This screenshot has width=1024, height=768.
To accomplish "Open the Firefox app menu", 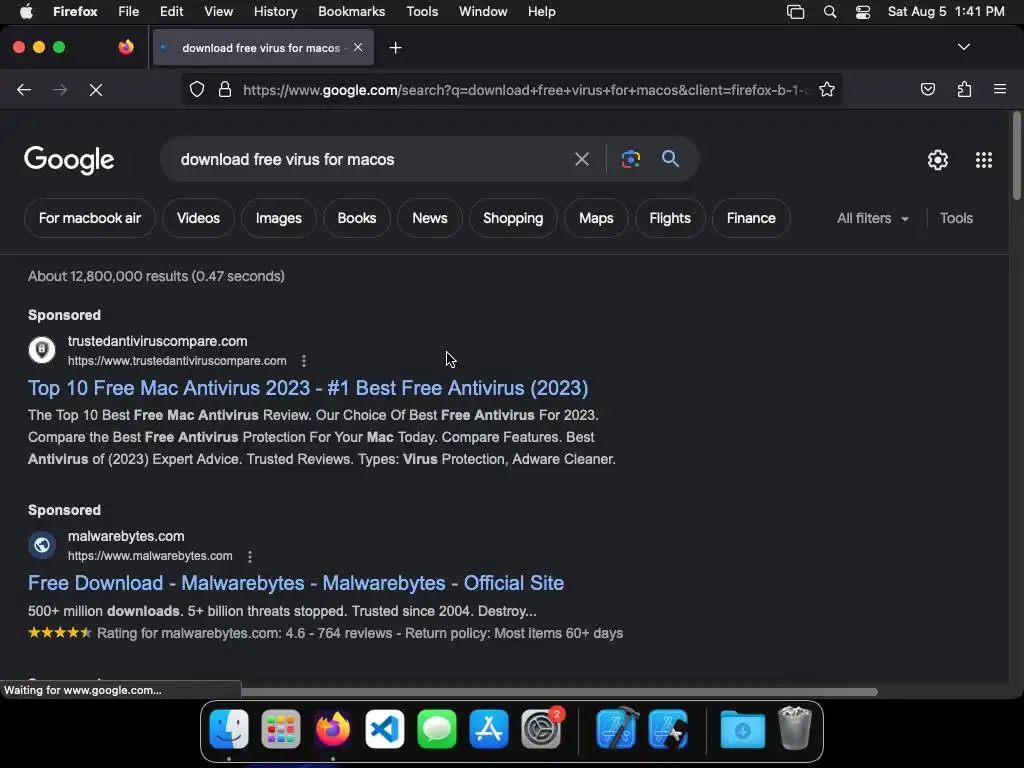I will click(x=75, y=12).
